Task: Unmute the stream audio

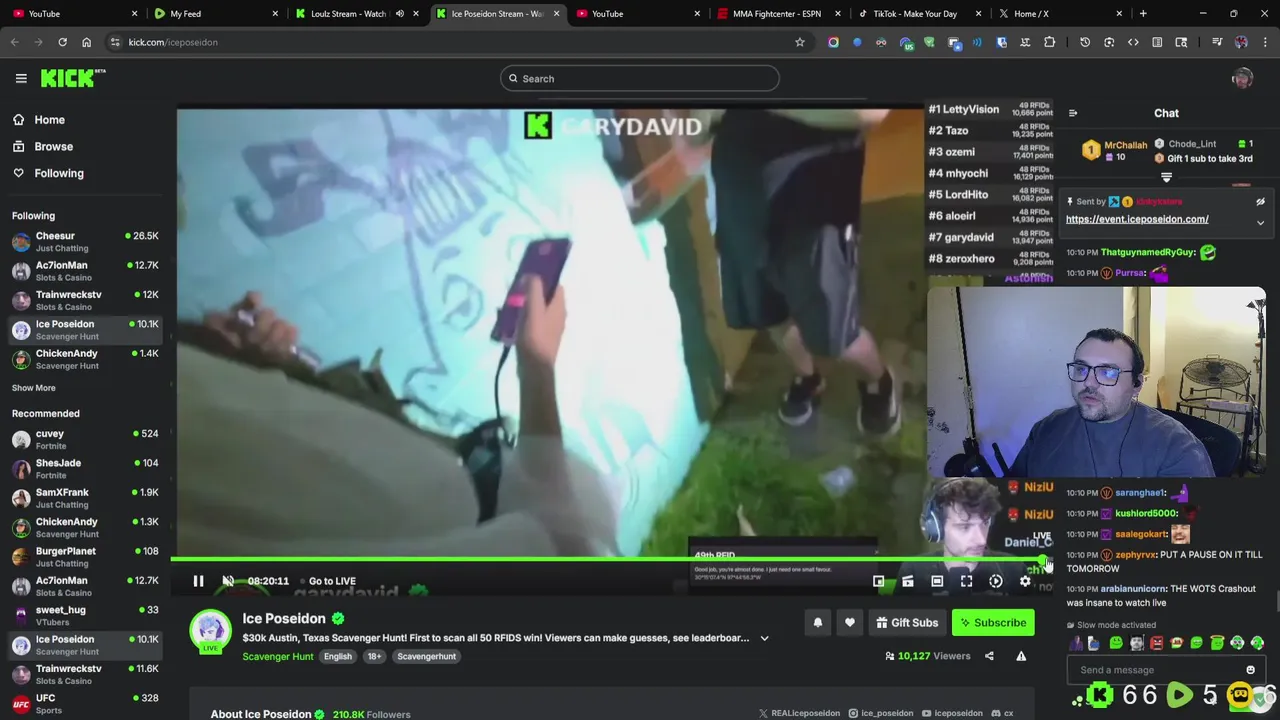Action: coord(228,581)
